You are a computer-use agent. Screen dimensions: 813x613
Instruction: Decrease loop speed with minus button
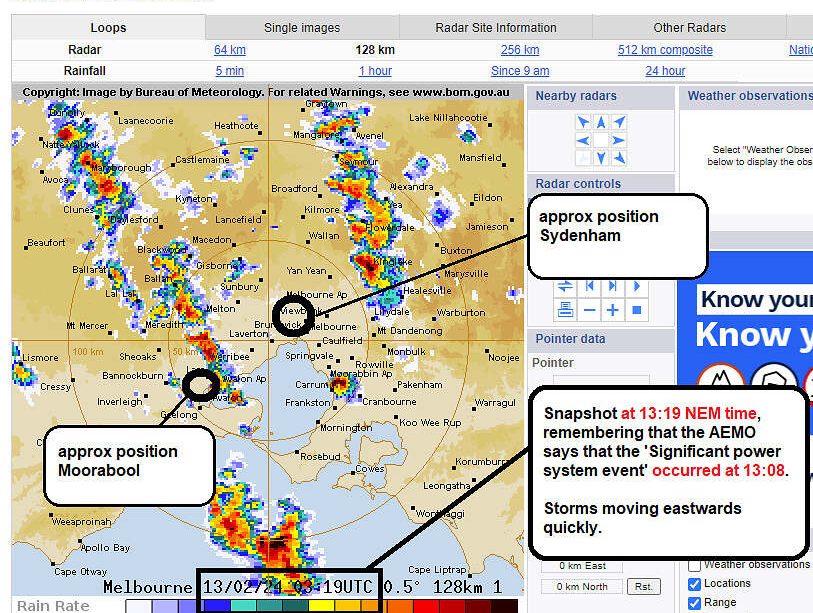[590, 310]
